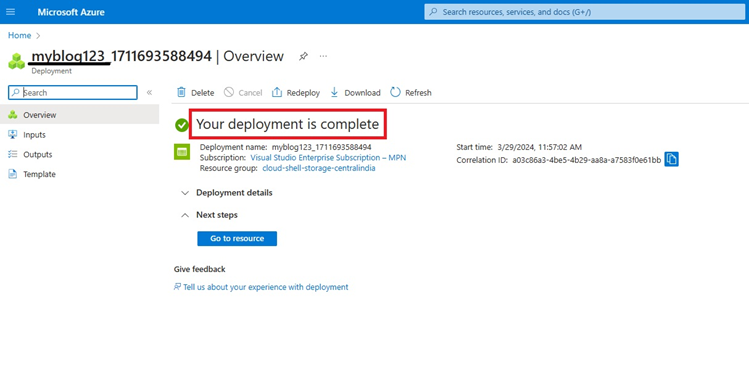Image resolution: width=749 pixels, height=375 pixels.
Task: Open the ellipsis more options menu
Action: (x=323, y=56)
